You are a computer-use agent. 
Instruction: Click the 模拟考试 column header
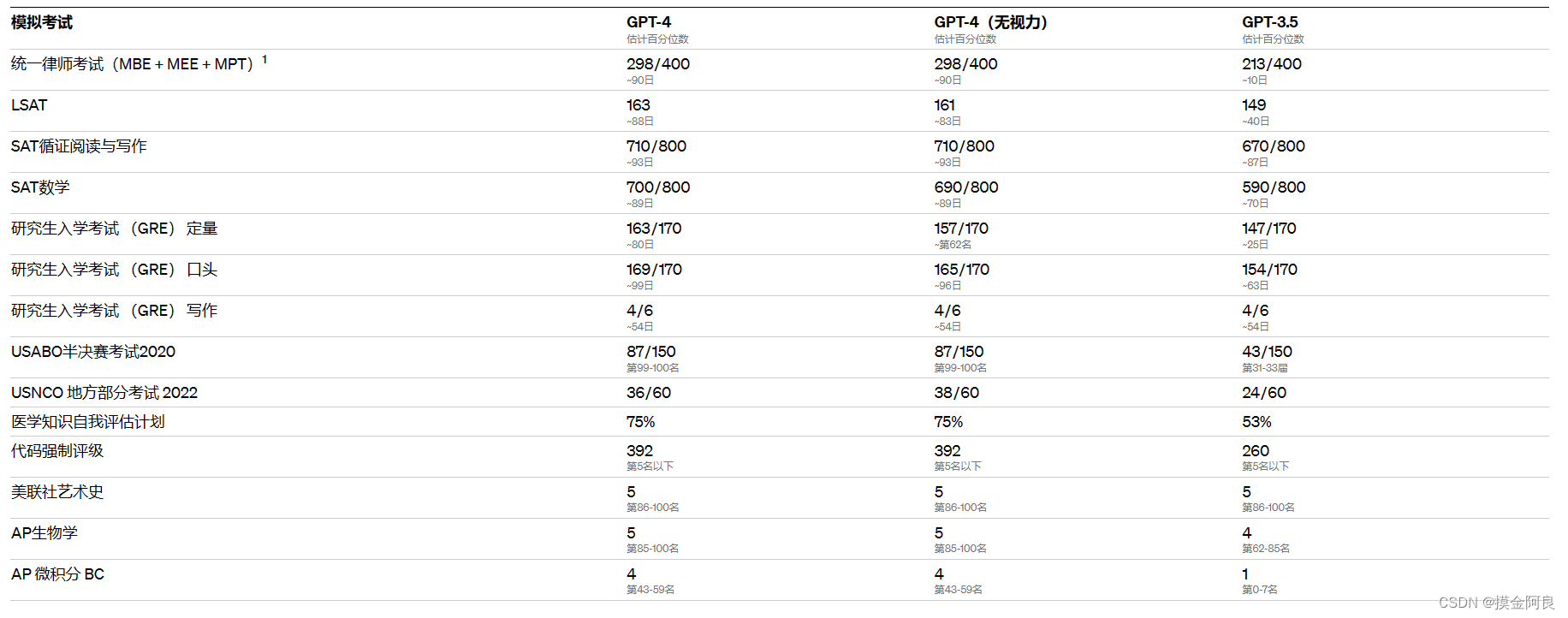coord(42,22)
